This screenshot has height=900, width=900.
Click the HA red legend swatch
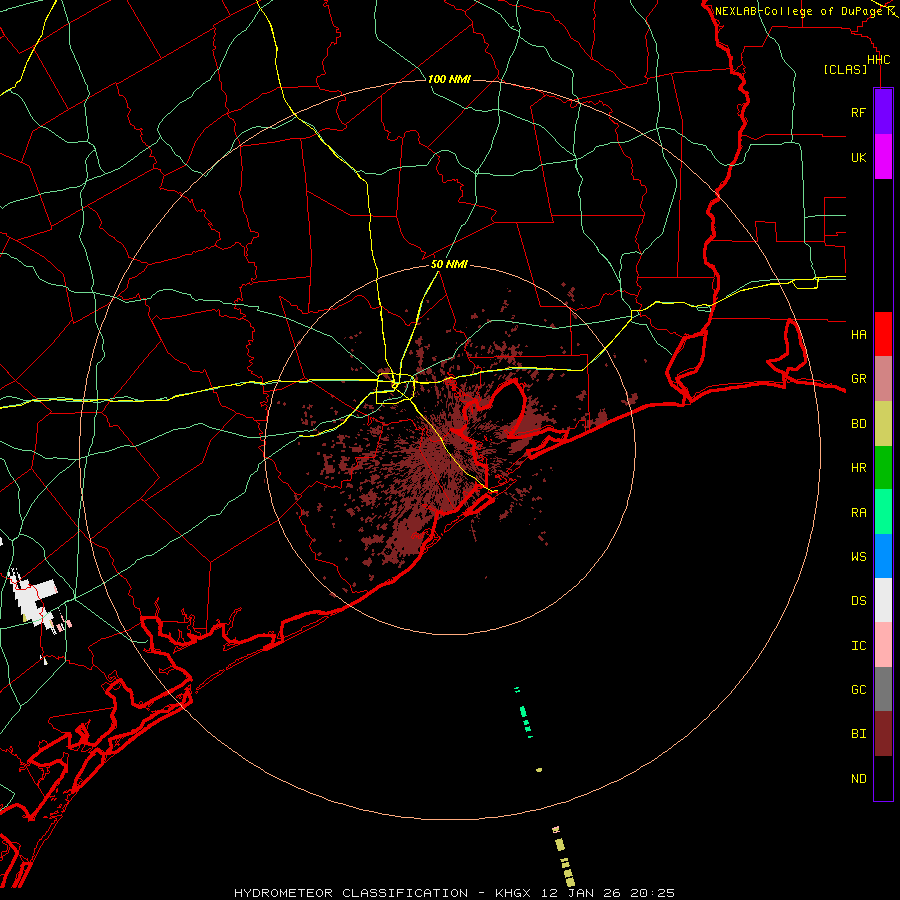tap(883, 334)
